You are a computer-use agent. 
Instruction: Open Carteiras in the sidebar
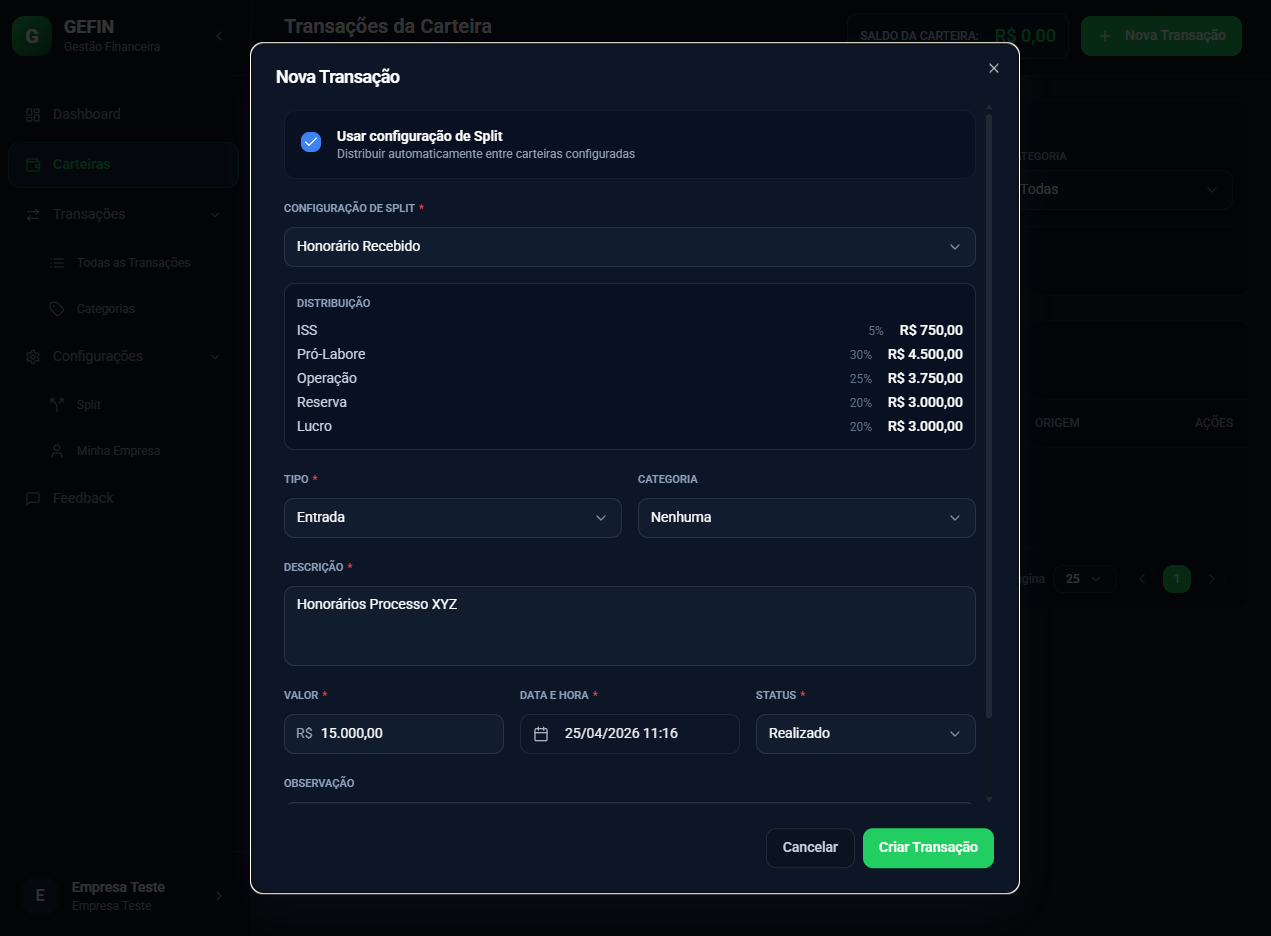tap(123, 165)
